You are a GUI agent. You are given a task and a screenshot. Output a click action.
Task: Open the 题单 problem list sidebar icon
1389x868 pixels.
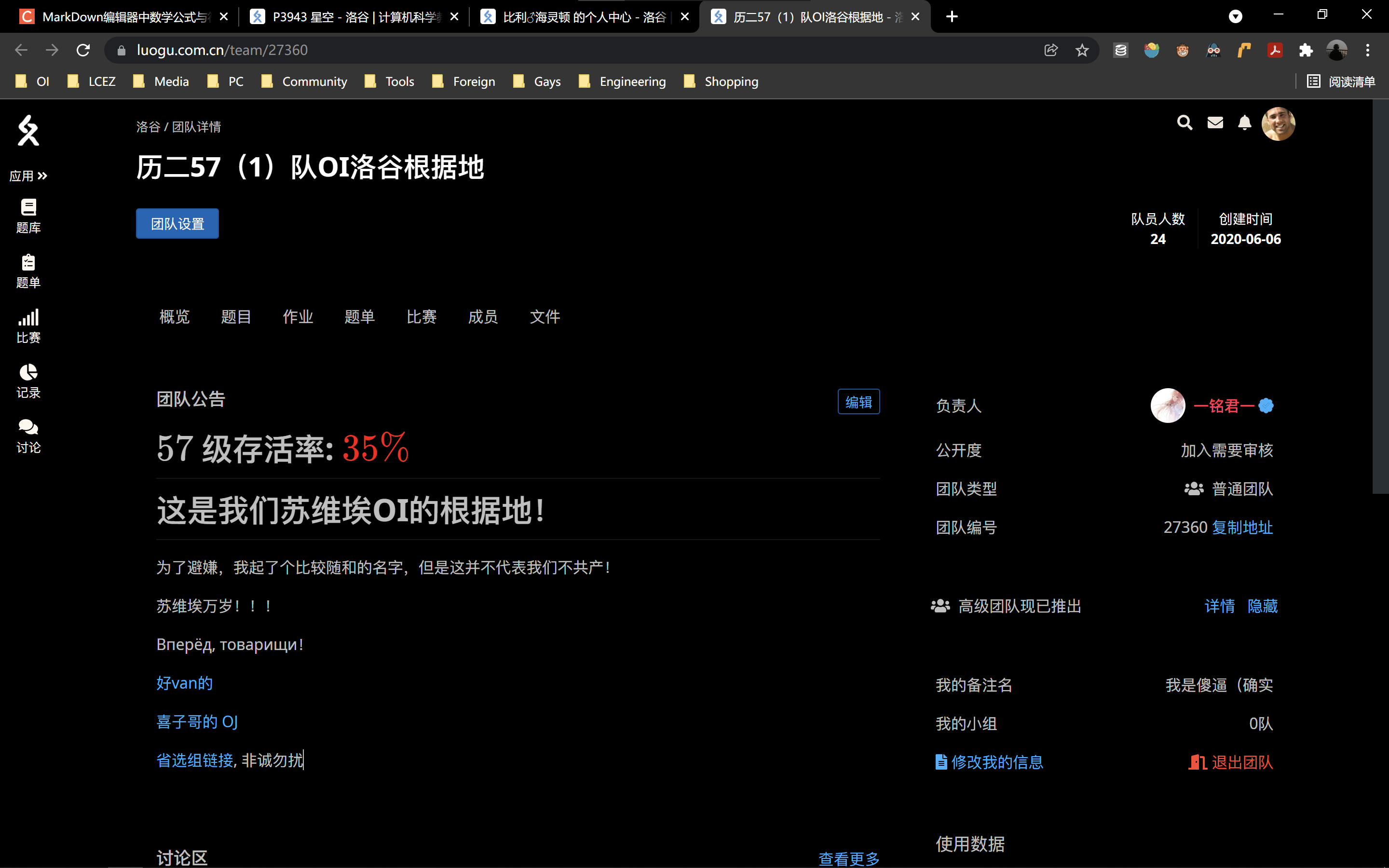pyautogui.click(x=28, y=271)
